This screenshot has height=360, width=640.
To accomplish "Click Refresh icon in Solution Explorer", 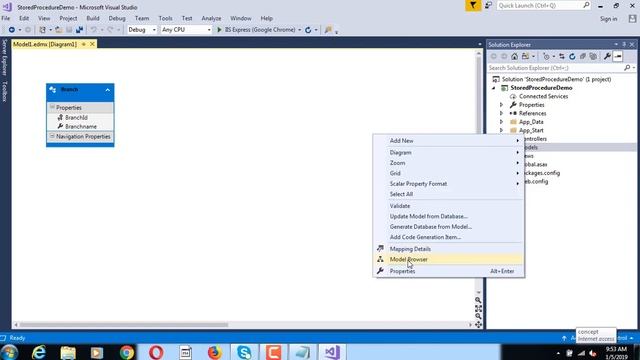I will tap(572, 57).
